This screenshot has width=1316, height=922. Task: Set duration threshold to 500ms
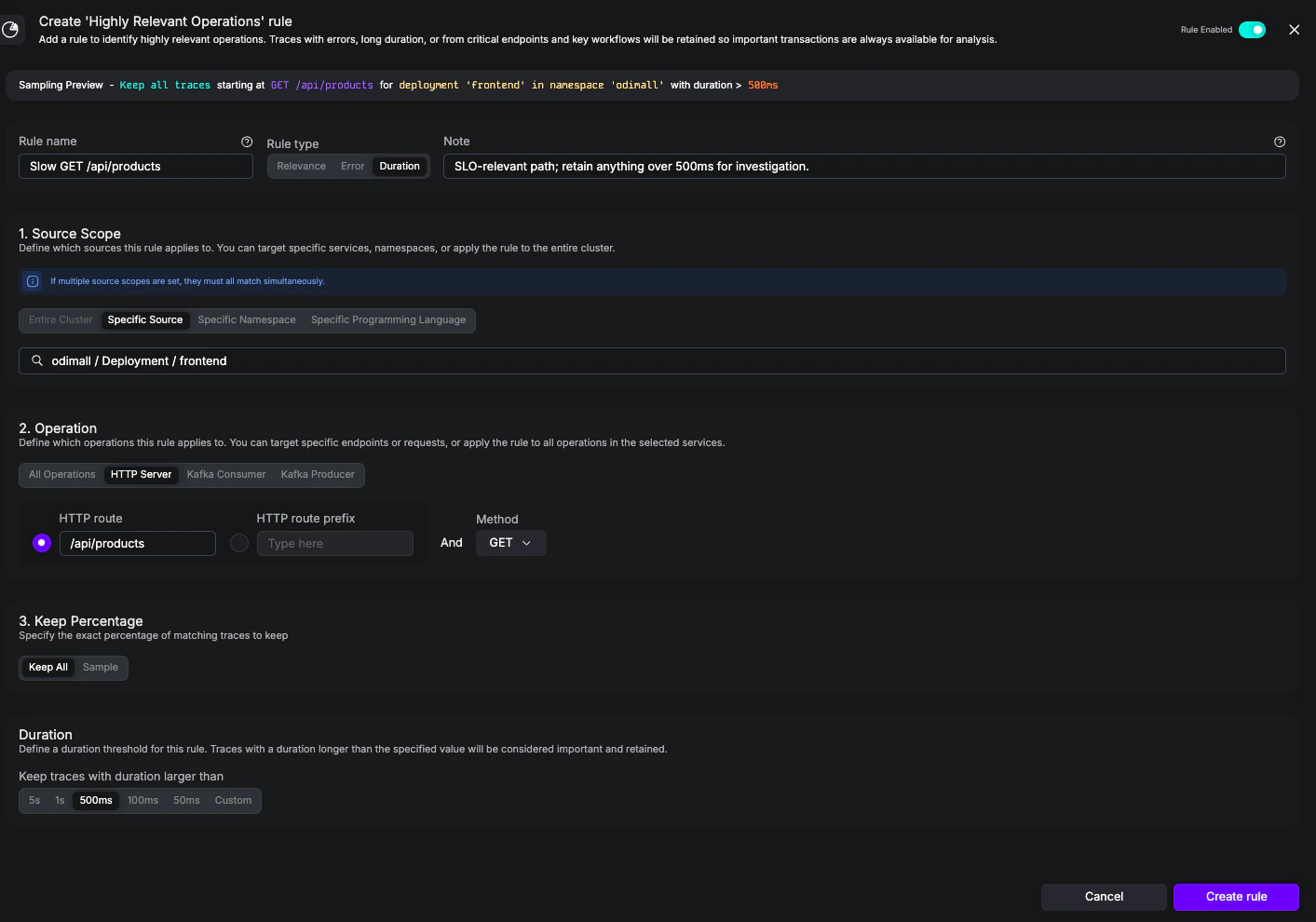click(96, 801)
